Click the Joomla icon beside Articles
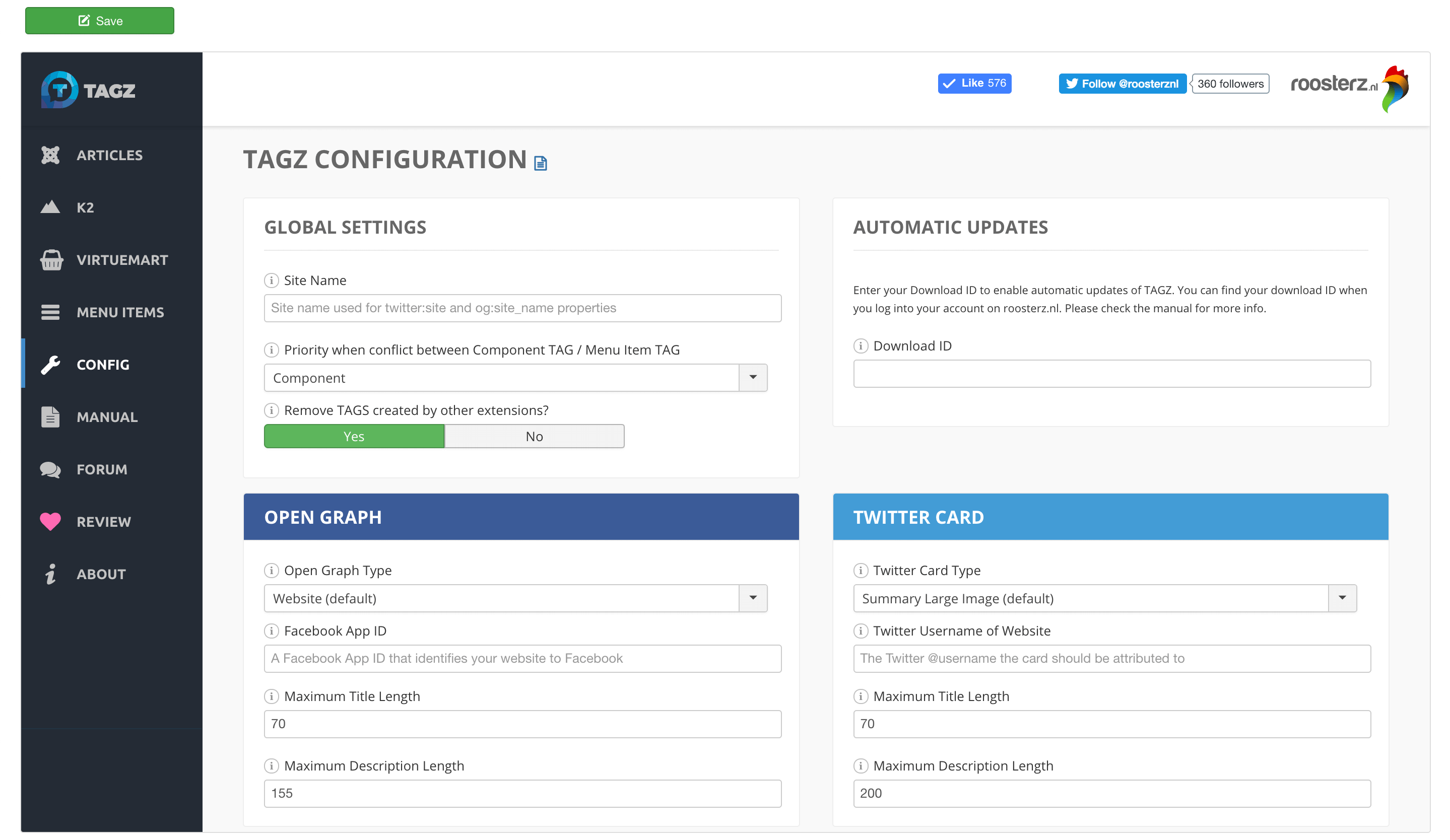 point(51,155)
